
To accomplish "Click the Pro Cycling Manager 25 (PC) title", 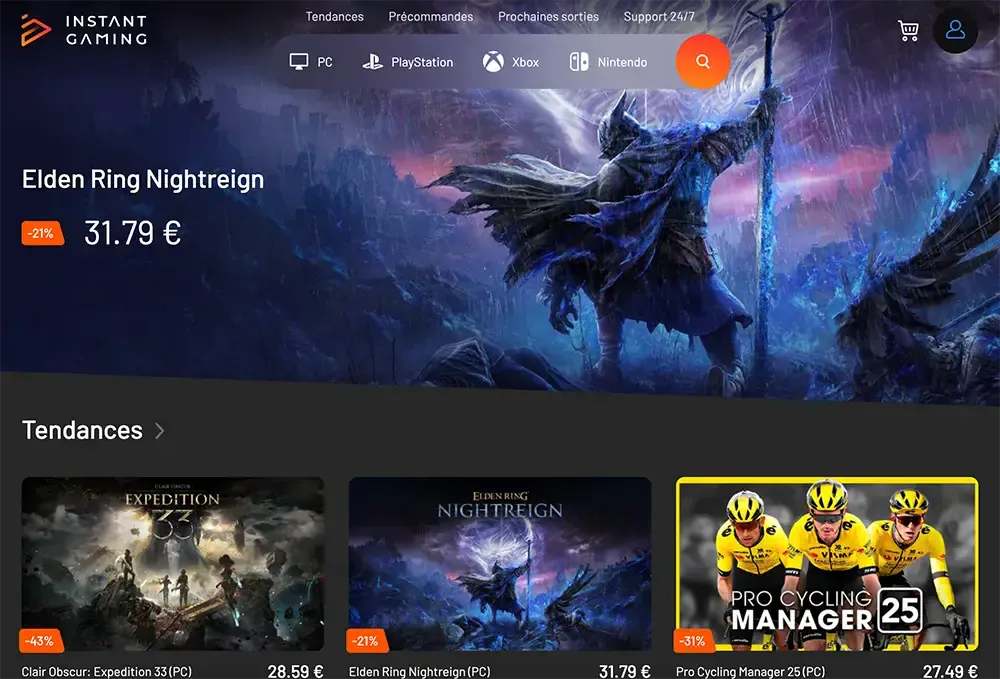I will (x=751, y=672).
